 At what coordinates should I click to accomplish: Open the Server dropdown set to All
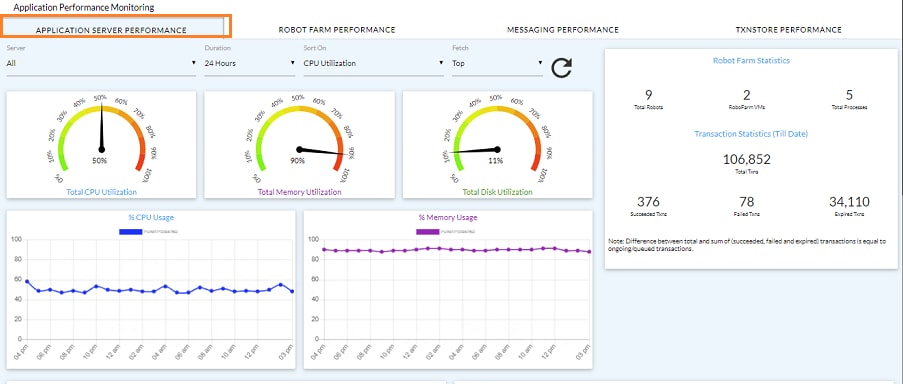[x=101, y=63]
